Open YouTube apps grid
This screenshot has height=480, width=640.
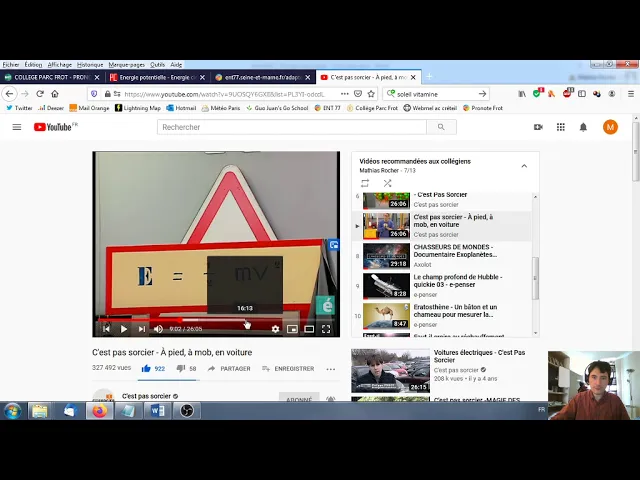[561, 127]
